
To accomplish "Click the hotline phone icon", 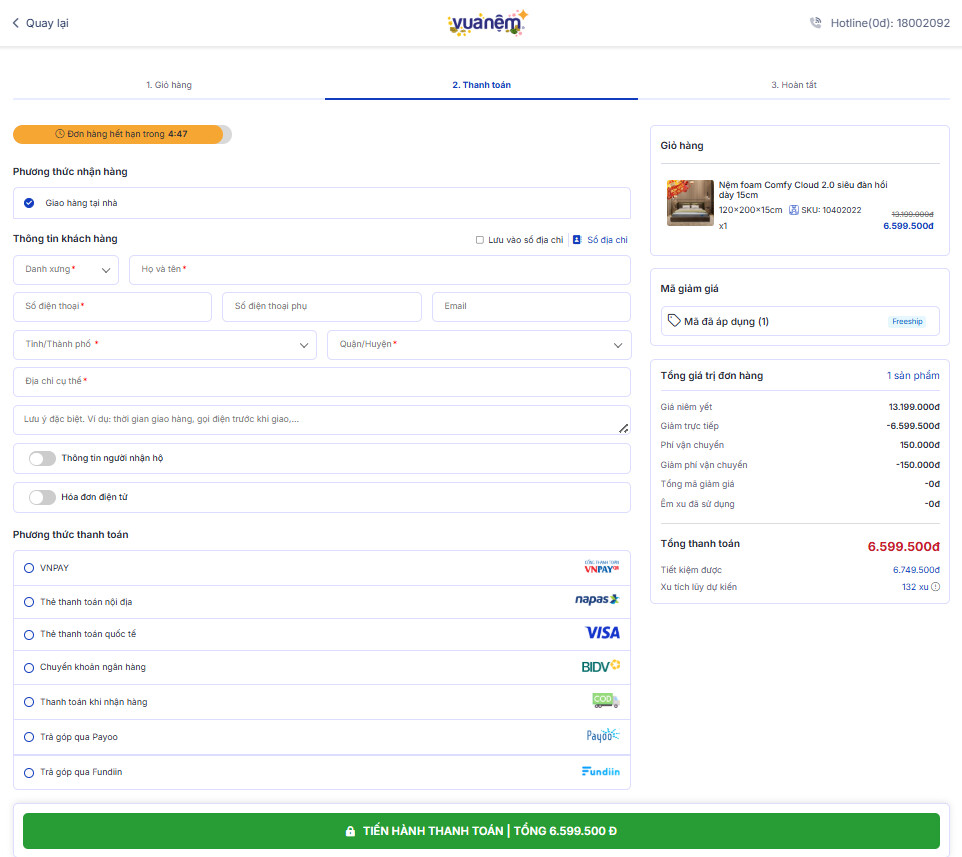I will (x=816, y=23).
